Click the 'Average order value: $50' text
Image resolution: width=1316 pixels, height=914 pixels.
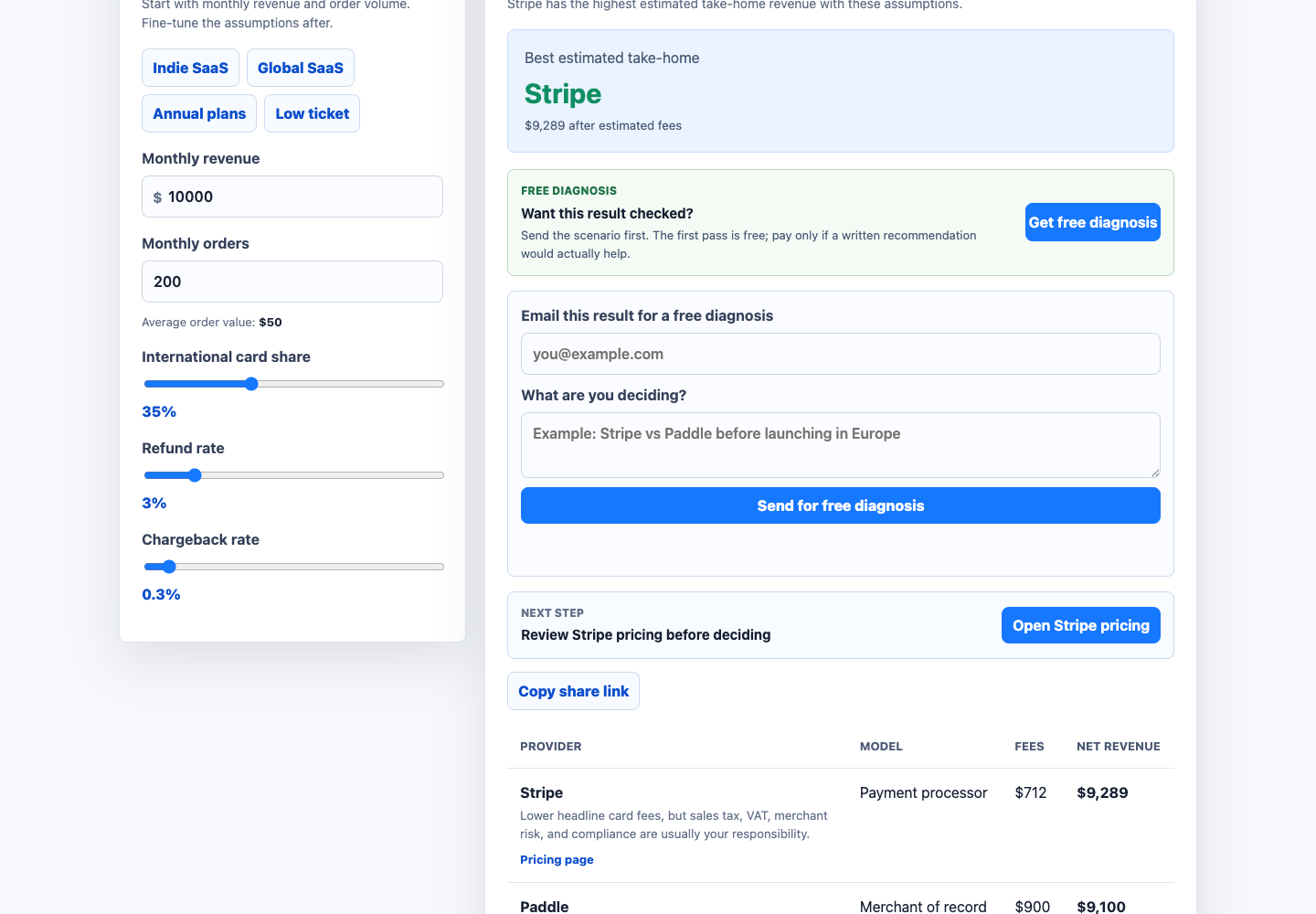tap(212, 322)
